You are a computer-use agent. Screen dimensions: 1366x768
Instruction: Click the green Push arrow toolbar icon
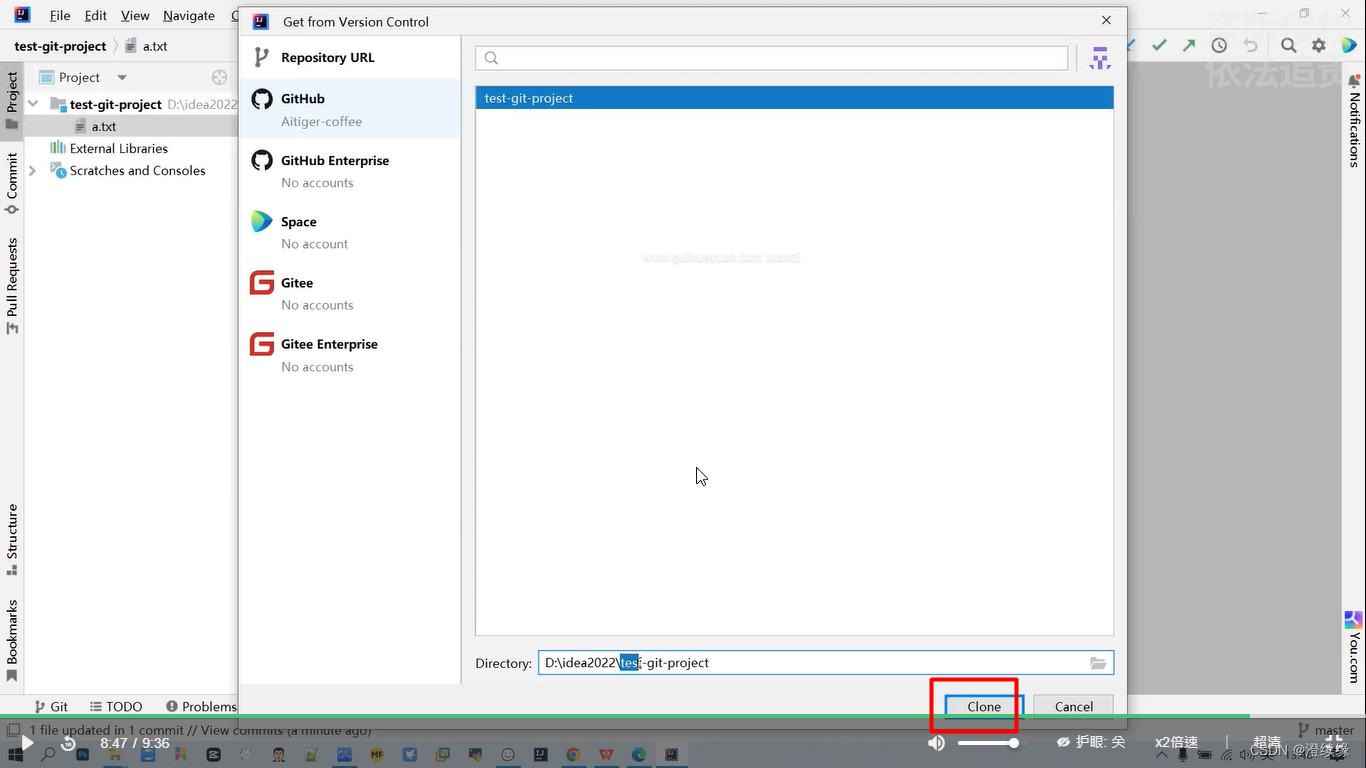pos(1189,45)
